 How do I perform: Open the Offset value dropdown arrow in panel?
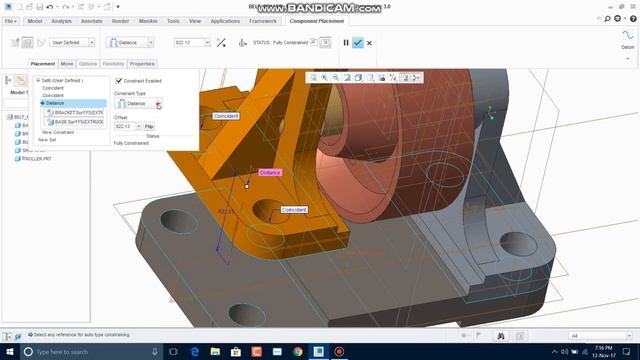click(x=138, y=127)
